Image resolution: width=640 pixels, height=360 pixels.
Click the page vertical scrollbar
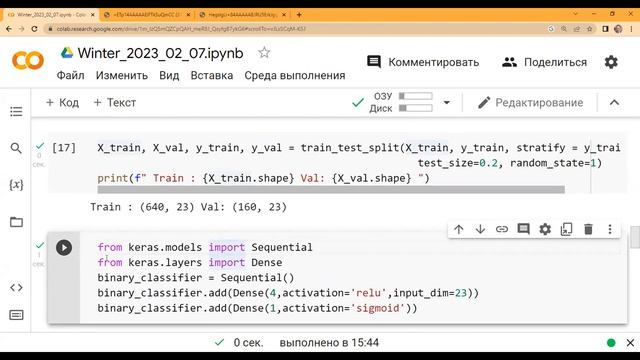point(635,237)
